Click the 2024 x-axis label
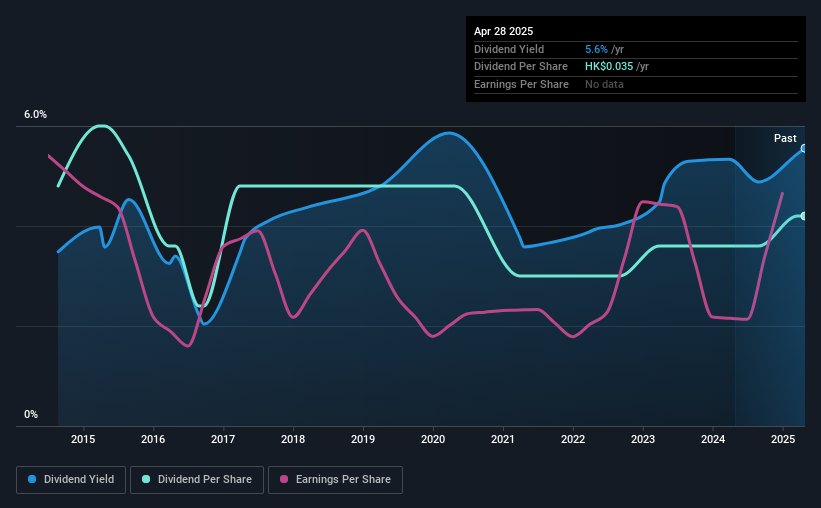The image size is (821, 508). [x=713, y=439]
